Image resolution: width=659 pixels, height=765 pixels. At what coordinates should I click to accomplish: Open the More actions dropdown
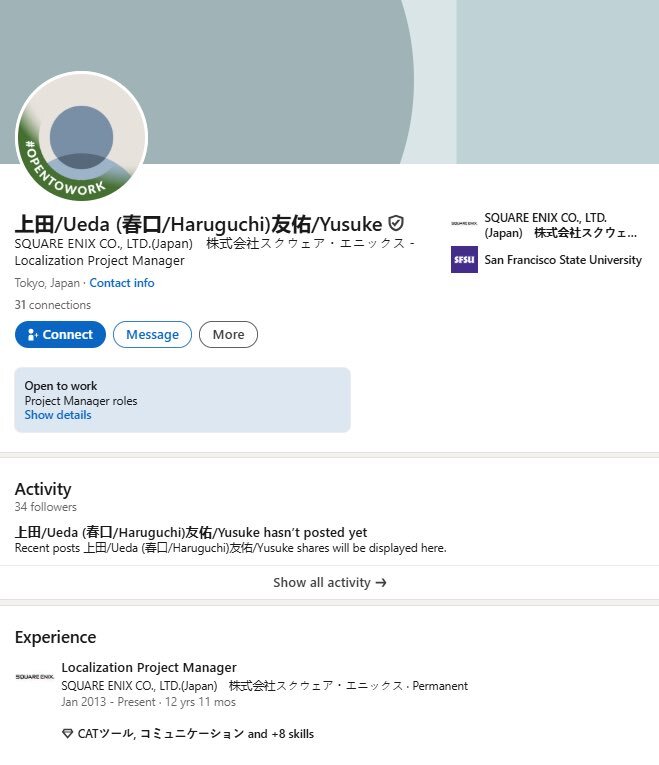coord(228,335)
